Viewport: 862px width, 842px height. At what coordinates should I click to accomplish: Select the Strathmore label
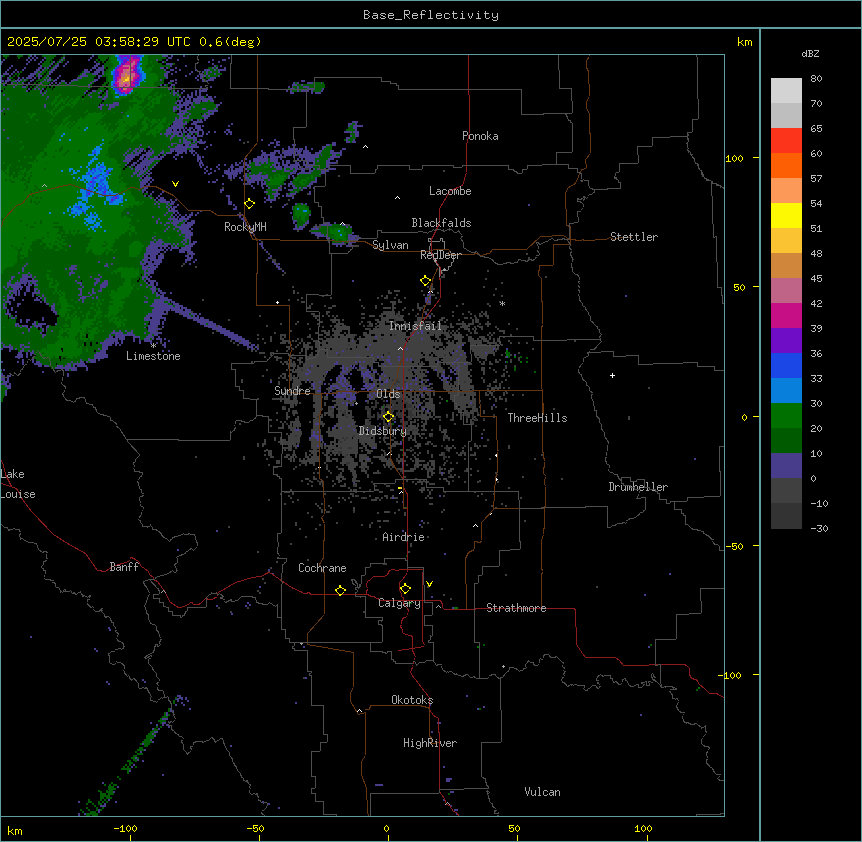516,608
